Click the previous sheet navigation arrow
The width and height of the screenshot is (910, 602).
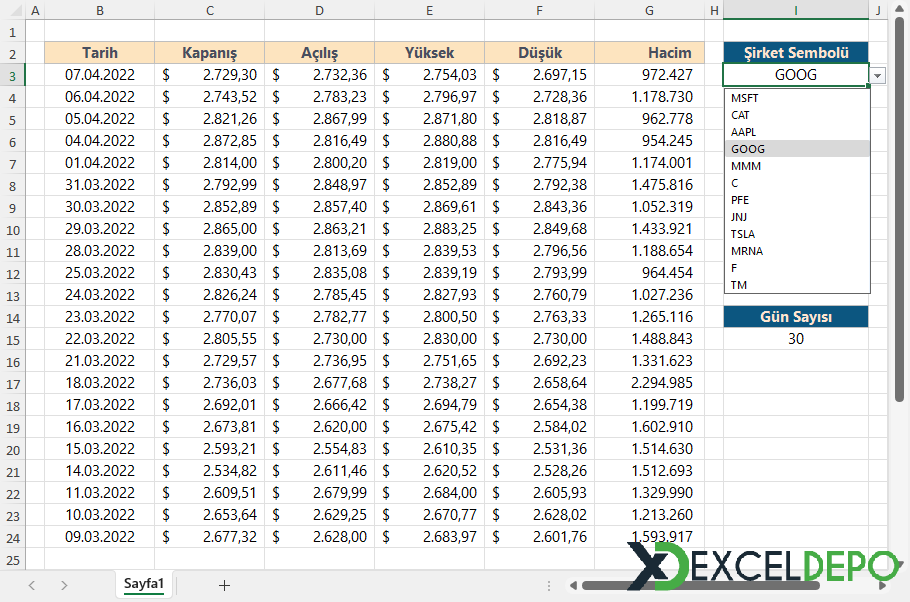32,586
